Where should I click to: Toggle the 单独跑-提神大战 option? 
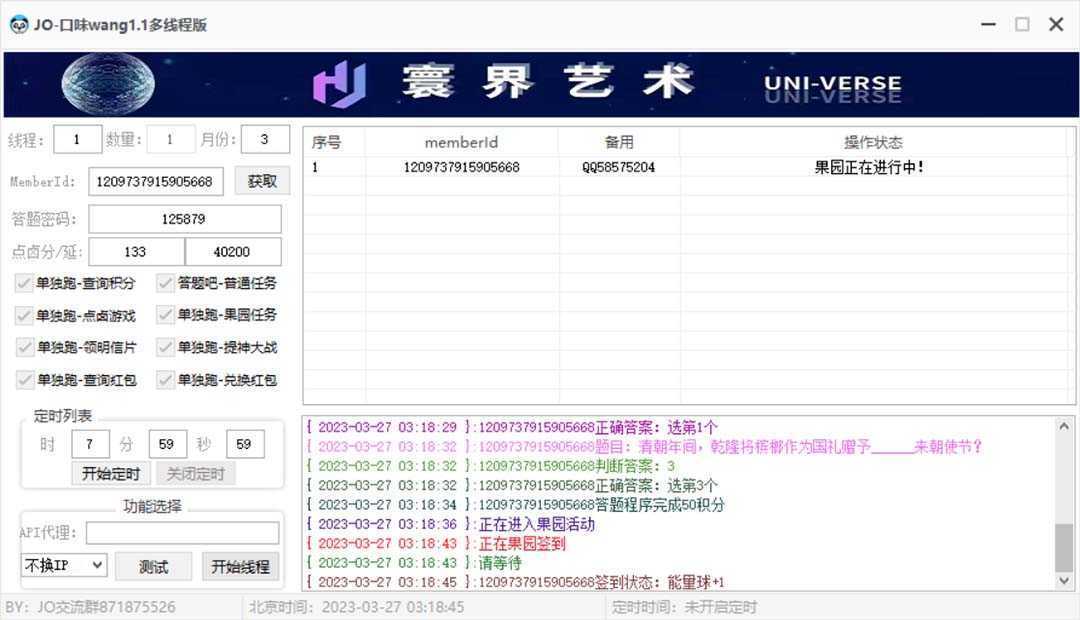pos(166,347)
